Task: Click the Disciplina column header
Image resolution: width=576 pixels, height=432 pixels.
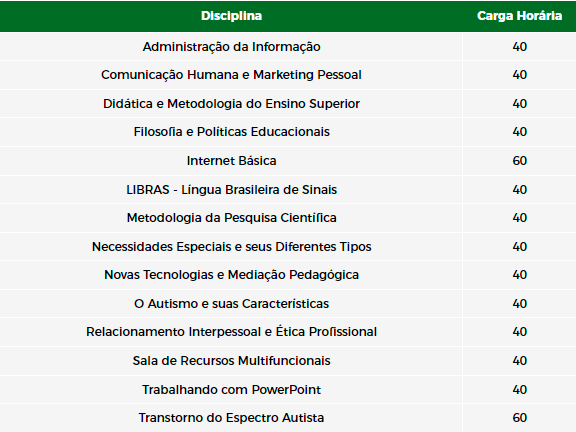Action: click(231, 16)
